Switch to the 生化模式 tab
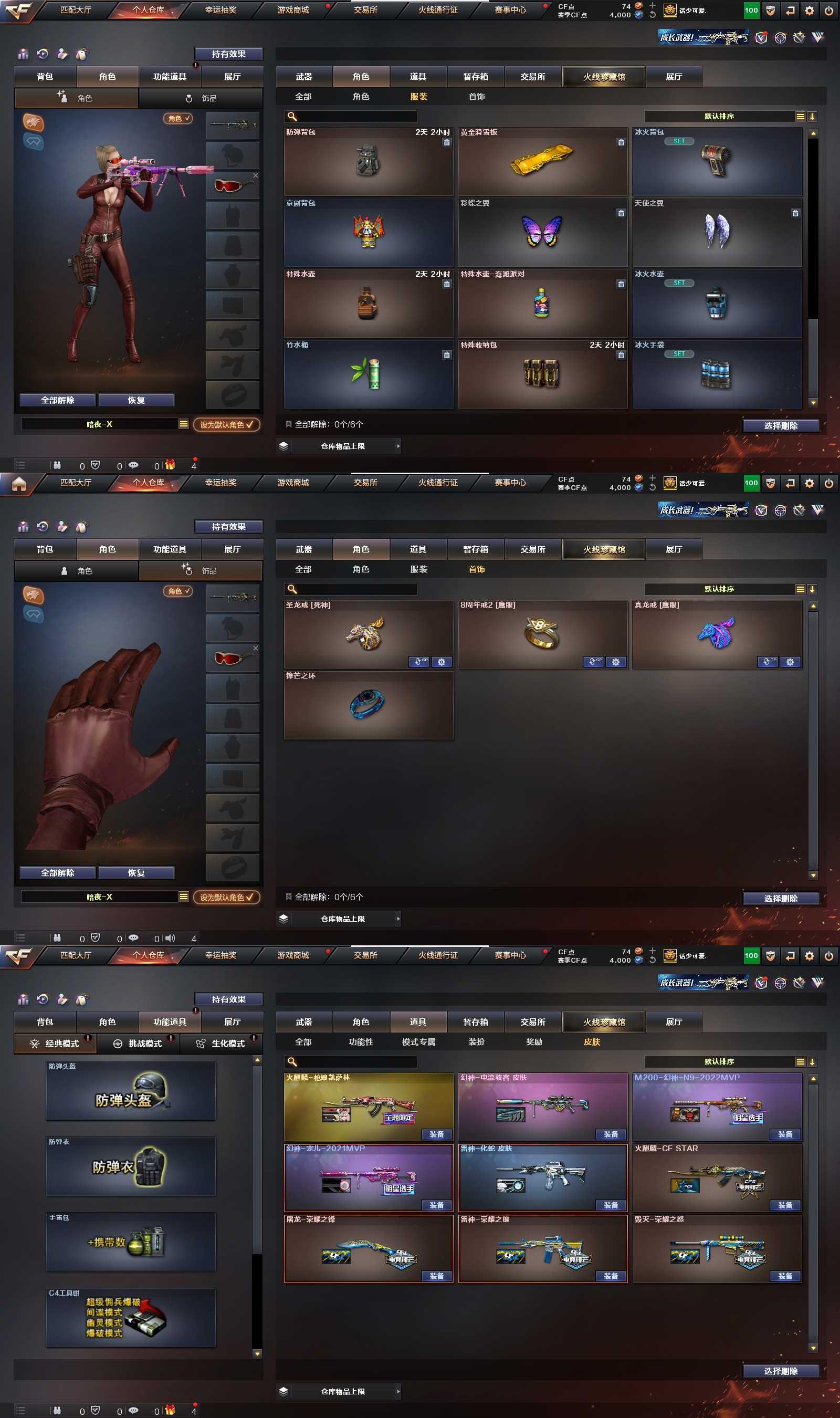Image resolution: width=840 pixels, height=1418 pixels. pos(222,1043)
